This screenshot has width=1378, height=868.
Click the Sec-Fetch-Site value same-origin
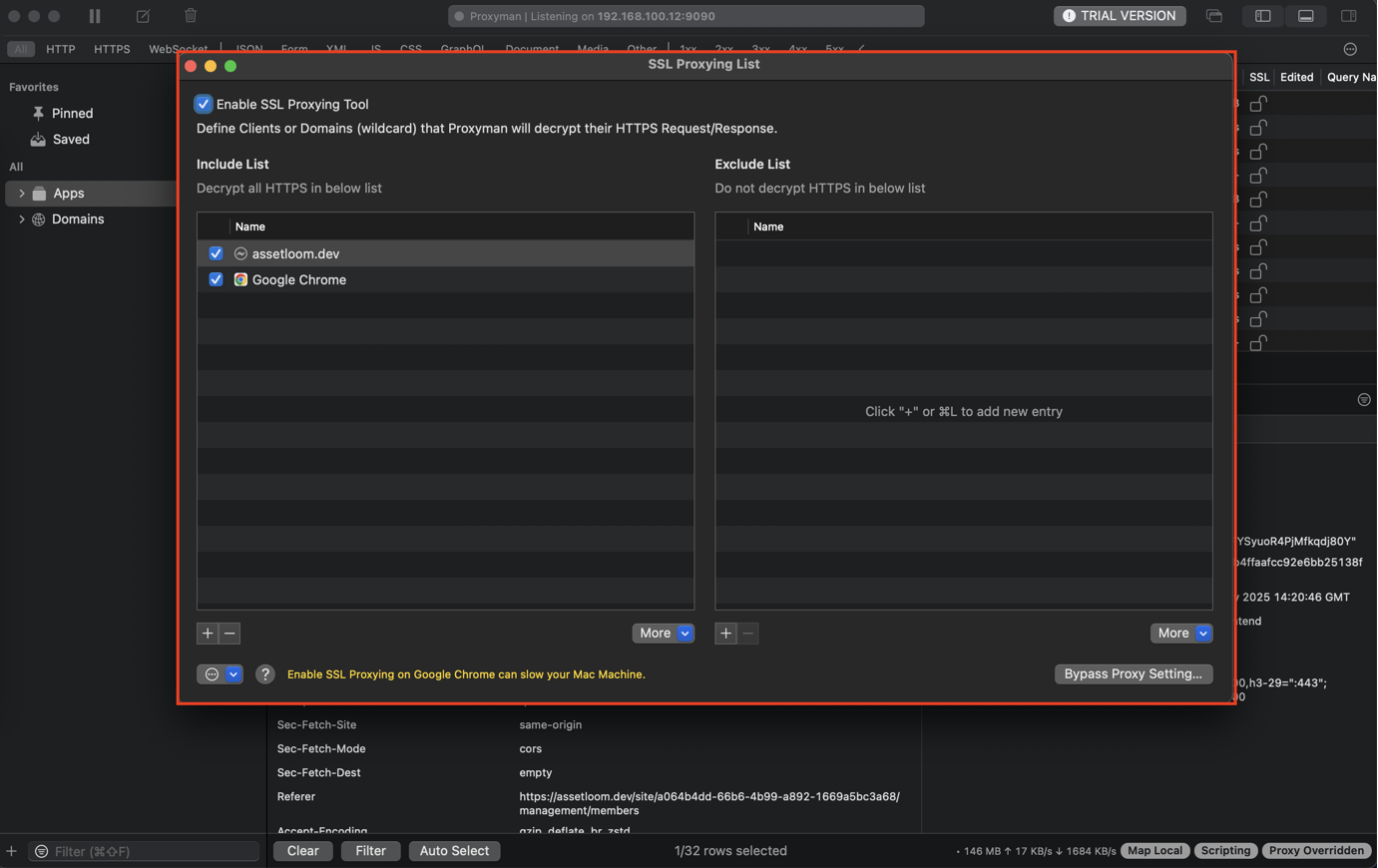click(x=551, y=725)
